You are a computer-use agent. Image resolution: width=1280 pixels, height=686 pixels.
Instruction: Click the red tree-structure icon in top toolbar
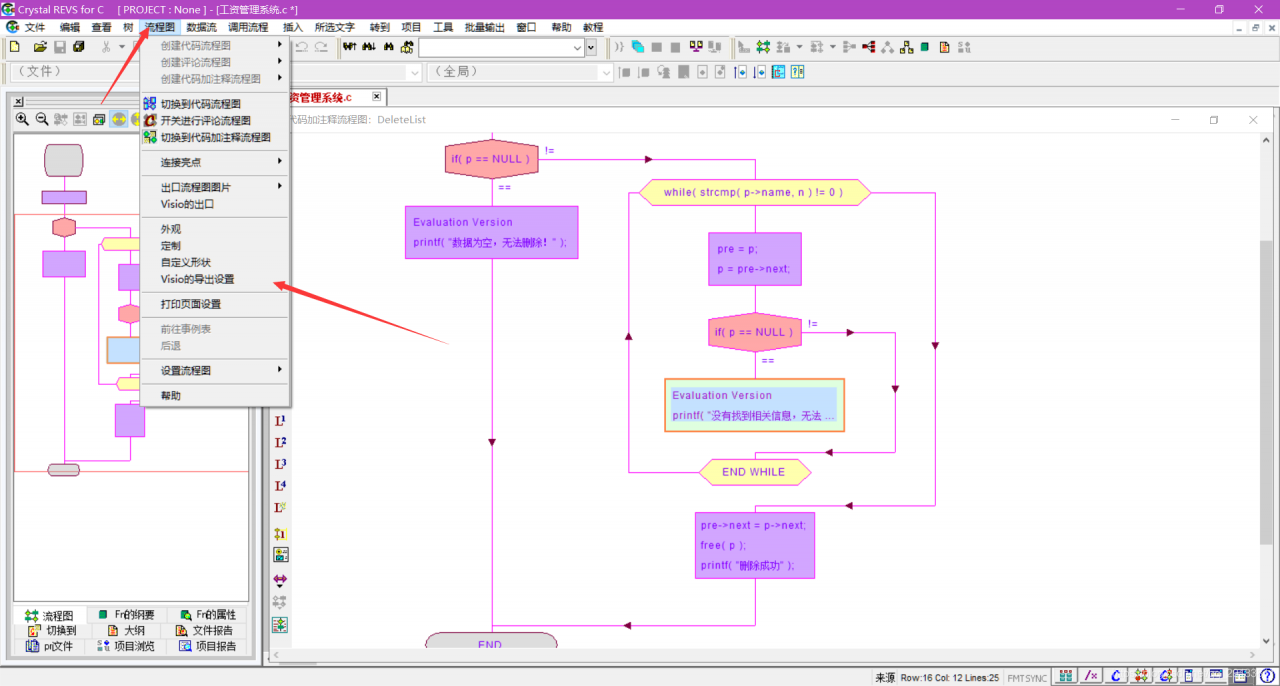(x=868, y=47)
